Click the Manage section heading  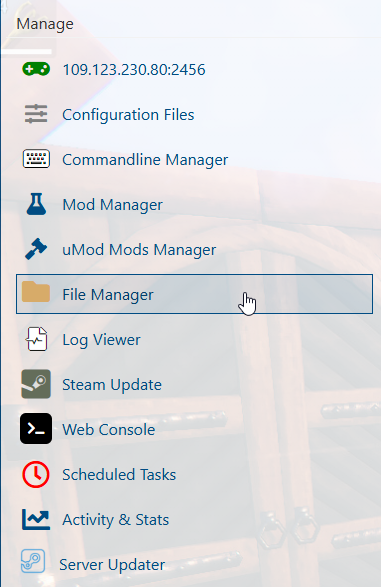(45, 24)
